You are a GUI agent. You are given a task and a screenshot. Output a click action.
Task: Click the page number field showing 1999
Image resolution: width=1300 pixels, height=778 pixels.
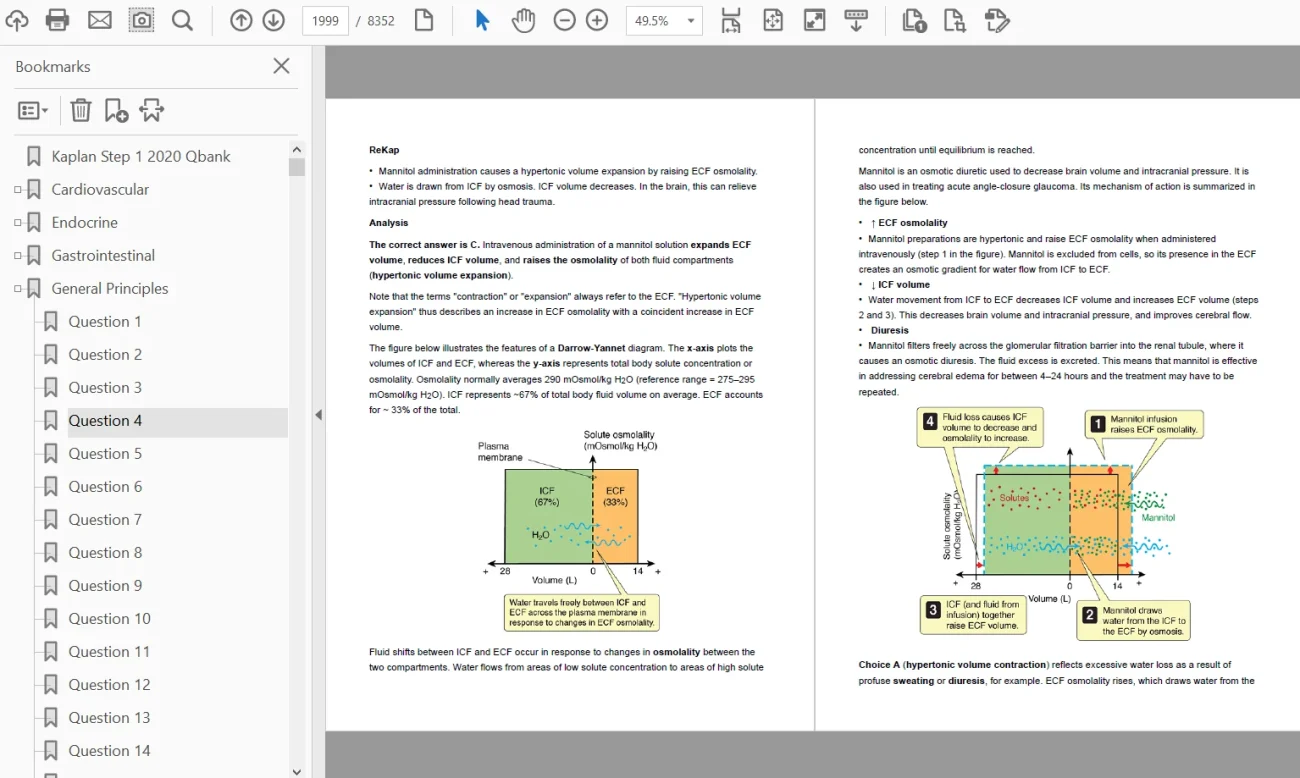pyautogui.click(x=325, y=21)
